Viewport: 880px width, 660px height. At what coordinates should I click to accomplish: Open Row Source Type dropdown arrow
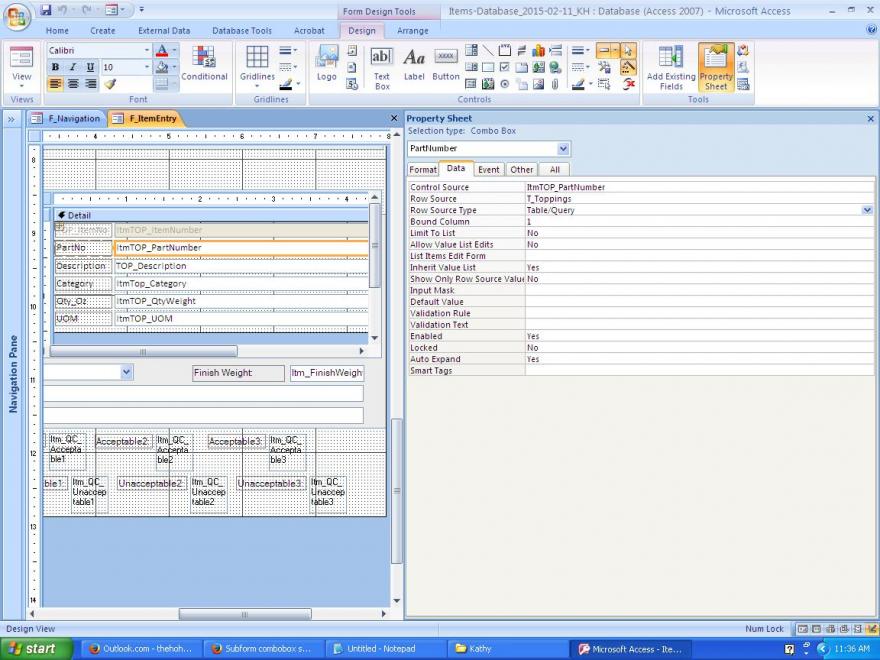tap(867, 210)
